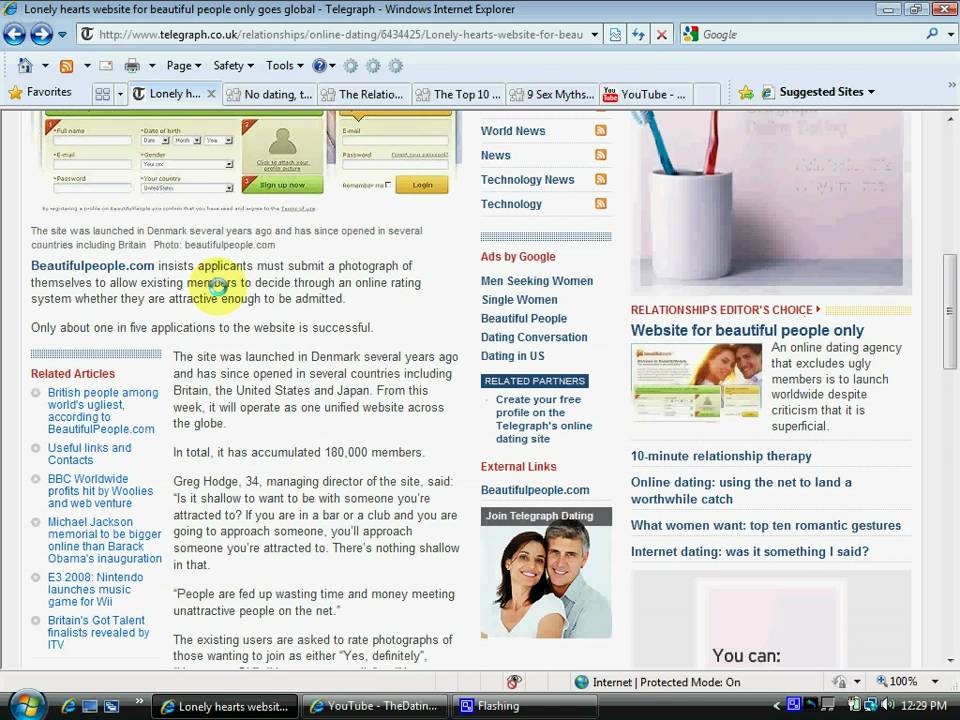Image resolution: width=960 pixels, height=720 pixels.
Task: Switch to the 9 Sex Myths tab
Action: [553, 94]
